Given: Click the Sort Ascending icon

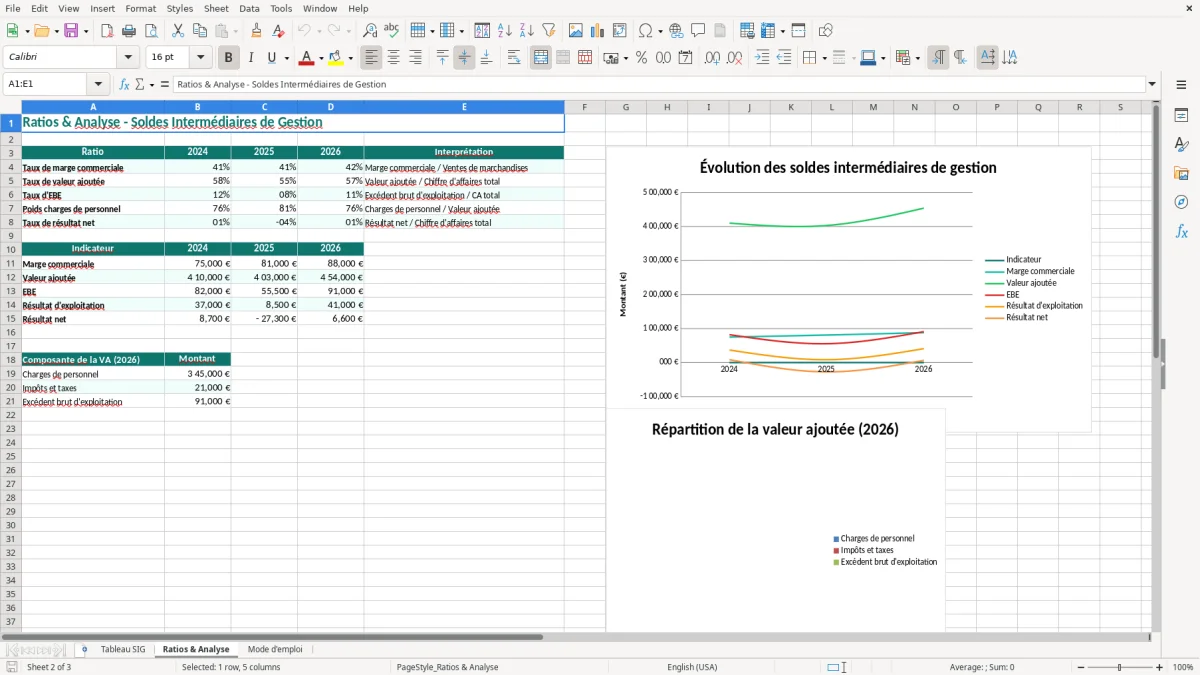Looking at the screenshot, I should point(505,31).
